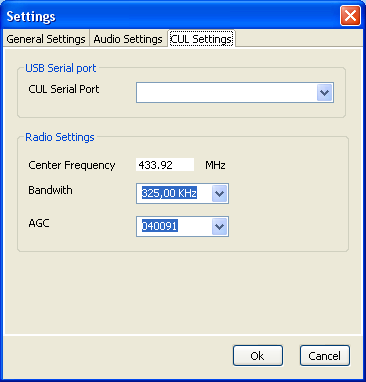Expand the AGC dropdown arrow
Viewport: 366px width, 382px height.
[219, 227]
